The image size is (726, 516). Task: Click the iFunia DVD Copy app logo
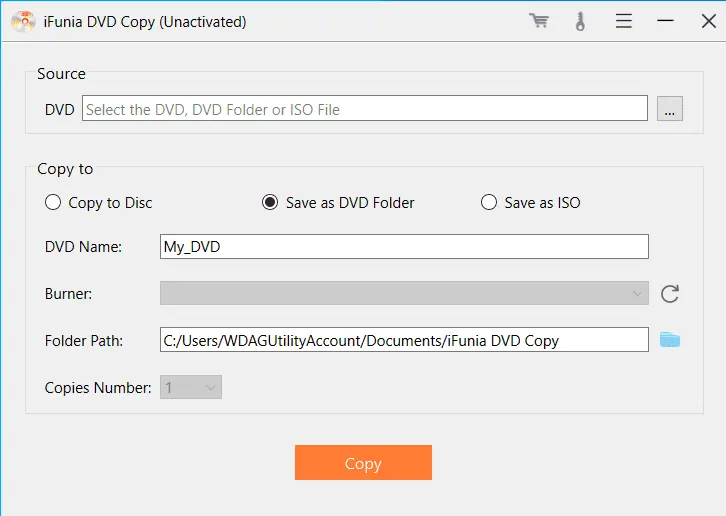(x=23, y=21)
